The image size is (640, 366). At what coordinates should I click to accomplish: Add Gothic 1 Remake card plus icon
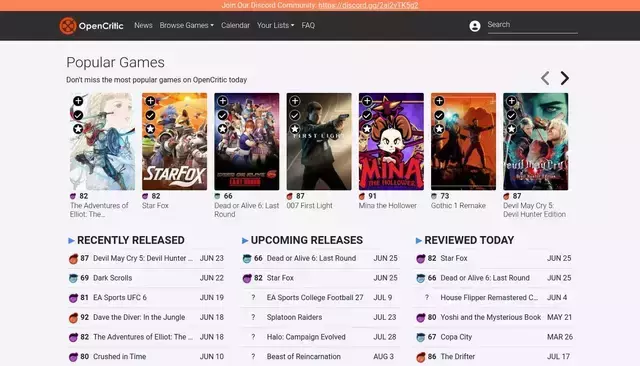click(439, 101)
